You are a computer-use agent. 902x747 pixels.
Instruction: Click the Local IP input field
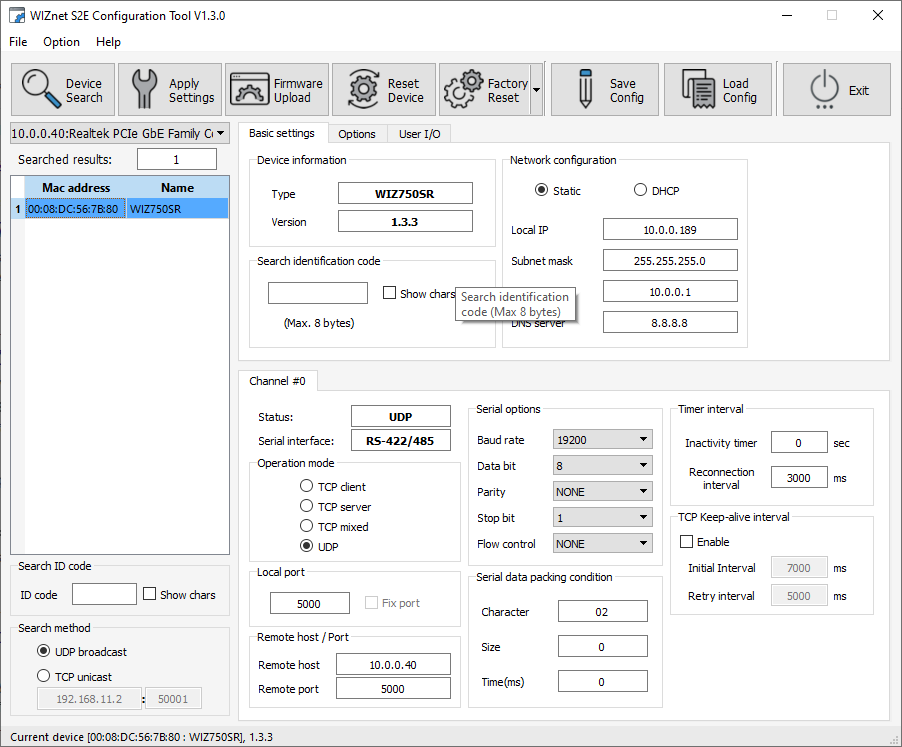(670, 229)
